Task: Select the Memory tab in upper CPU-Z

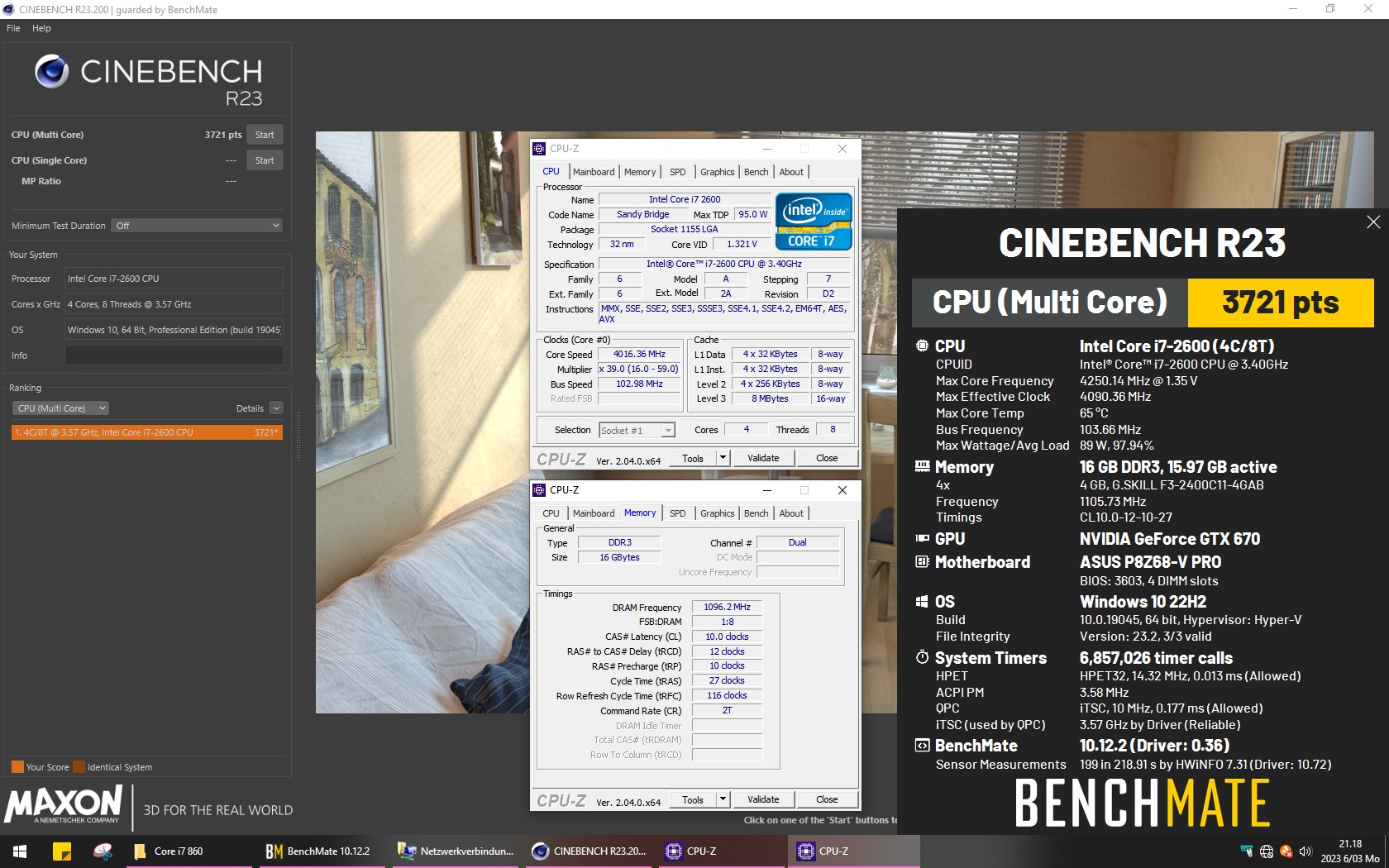Action: tap(640, 172)
